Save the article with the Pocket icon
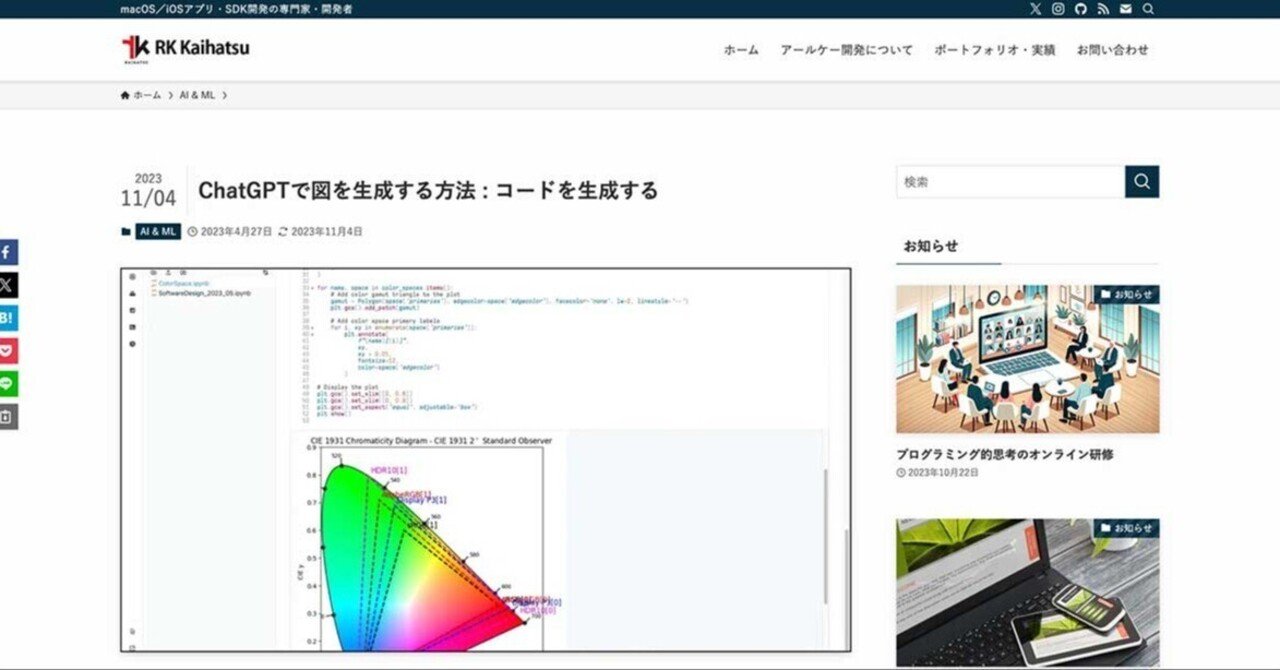Image resolution: width=1280 pixels, height=670 pixels. point(8,351)
